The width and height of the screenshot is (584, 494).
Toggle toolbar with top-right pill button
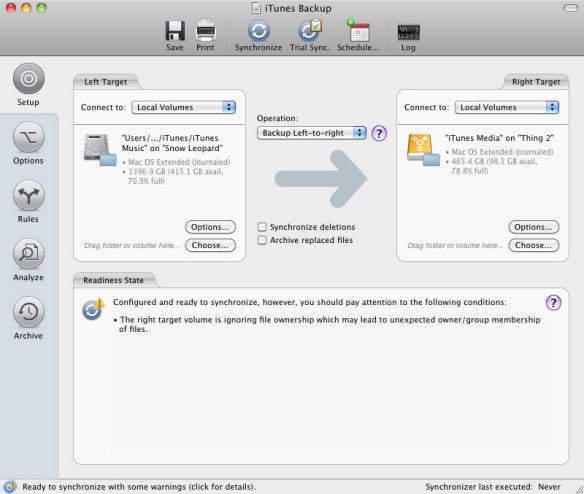[x=570, y=8]
